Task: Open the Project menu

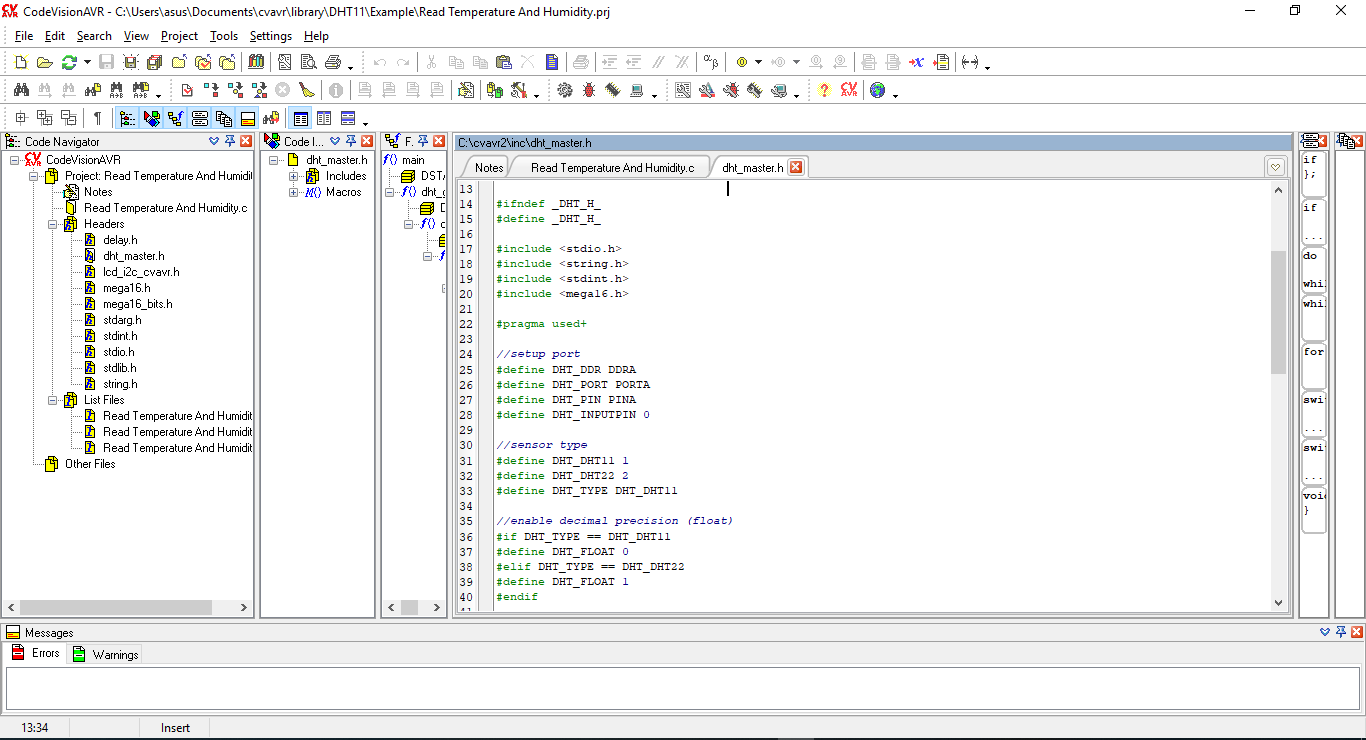Action: 179,36
